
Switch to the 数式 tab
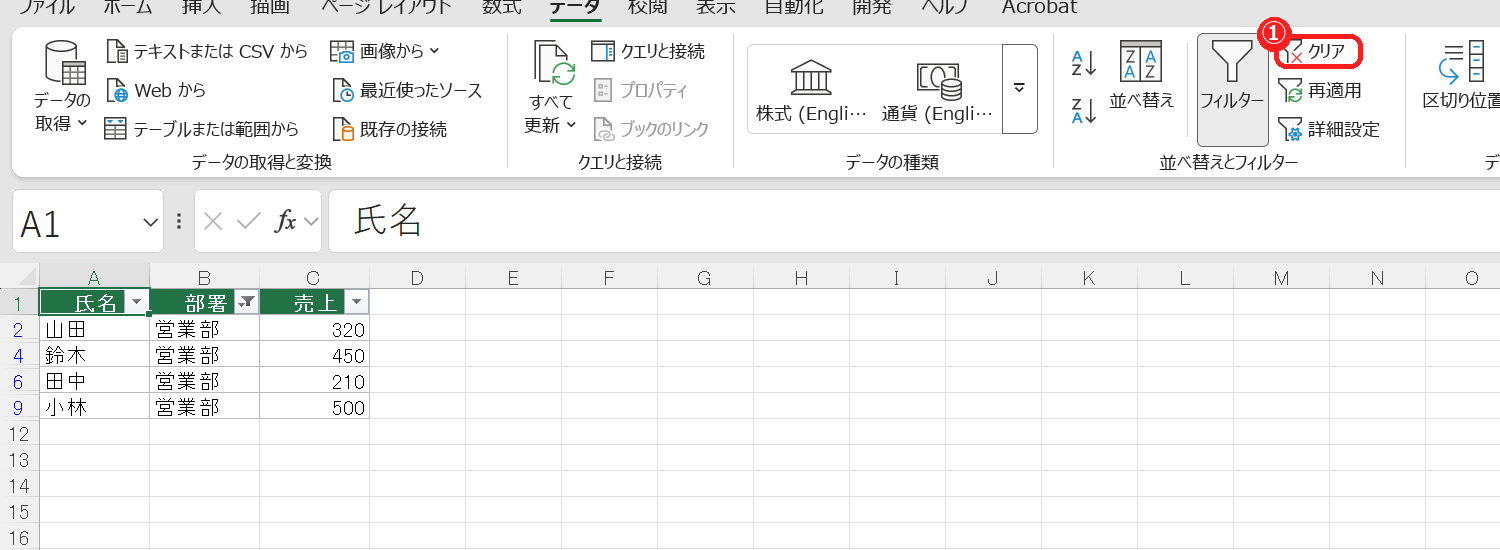[x=501, y=7]
